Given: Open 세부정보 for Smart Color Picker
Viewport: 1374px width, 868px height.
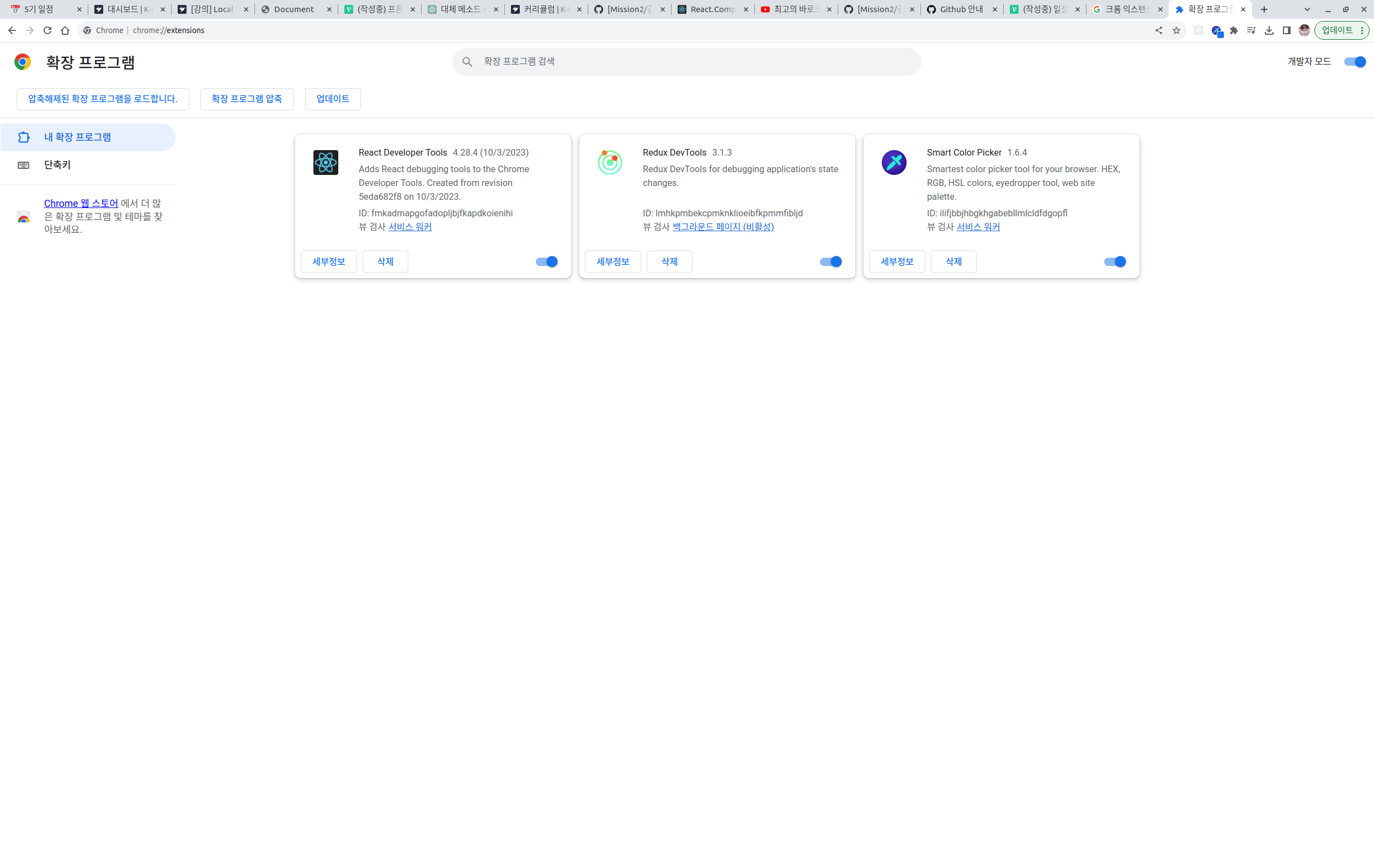Looking at the screenshot, I should (897, 262).
